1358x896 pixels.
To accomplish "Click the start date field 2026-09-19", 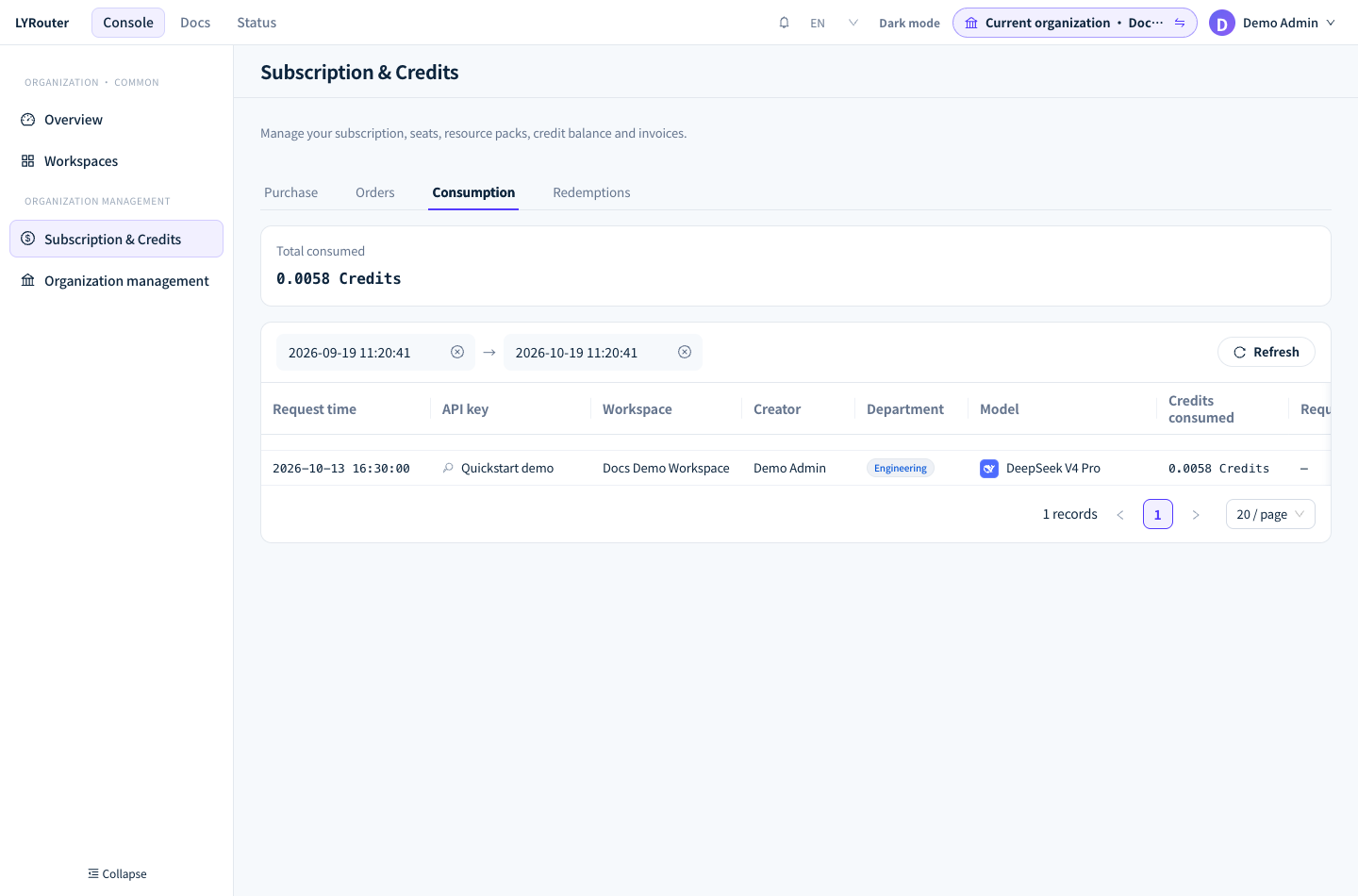I will click(x=375, y=352).
